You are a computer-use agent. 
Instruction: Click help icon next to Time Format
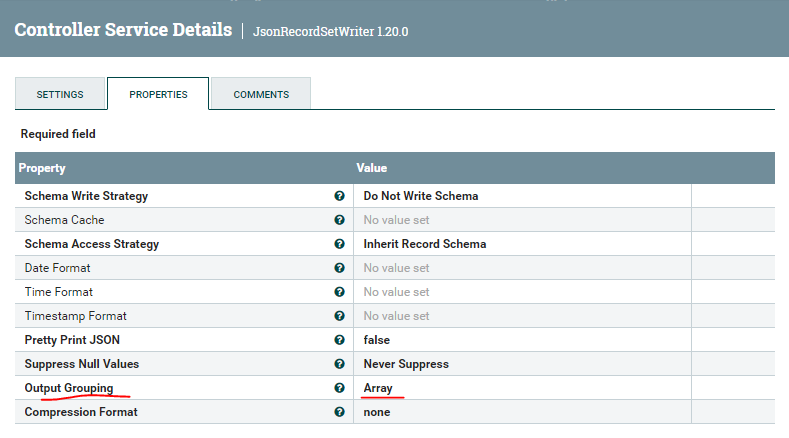click(340, 292)
